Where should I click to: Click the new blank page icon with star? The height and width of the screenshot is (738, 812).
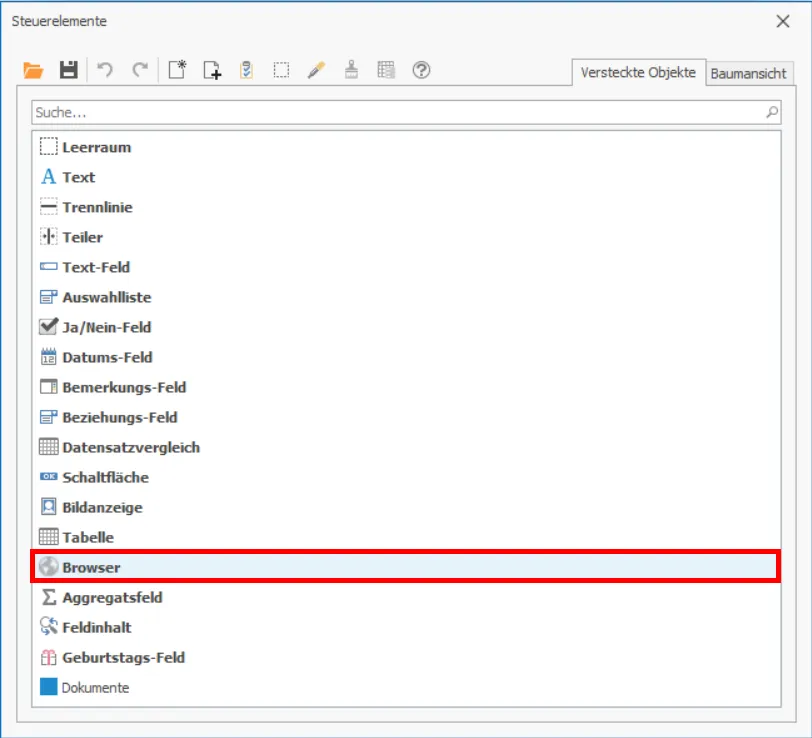coord(177,70)
